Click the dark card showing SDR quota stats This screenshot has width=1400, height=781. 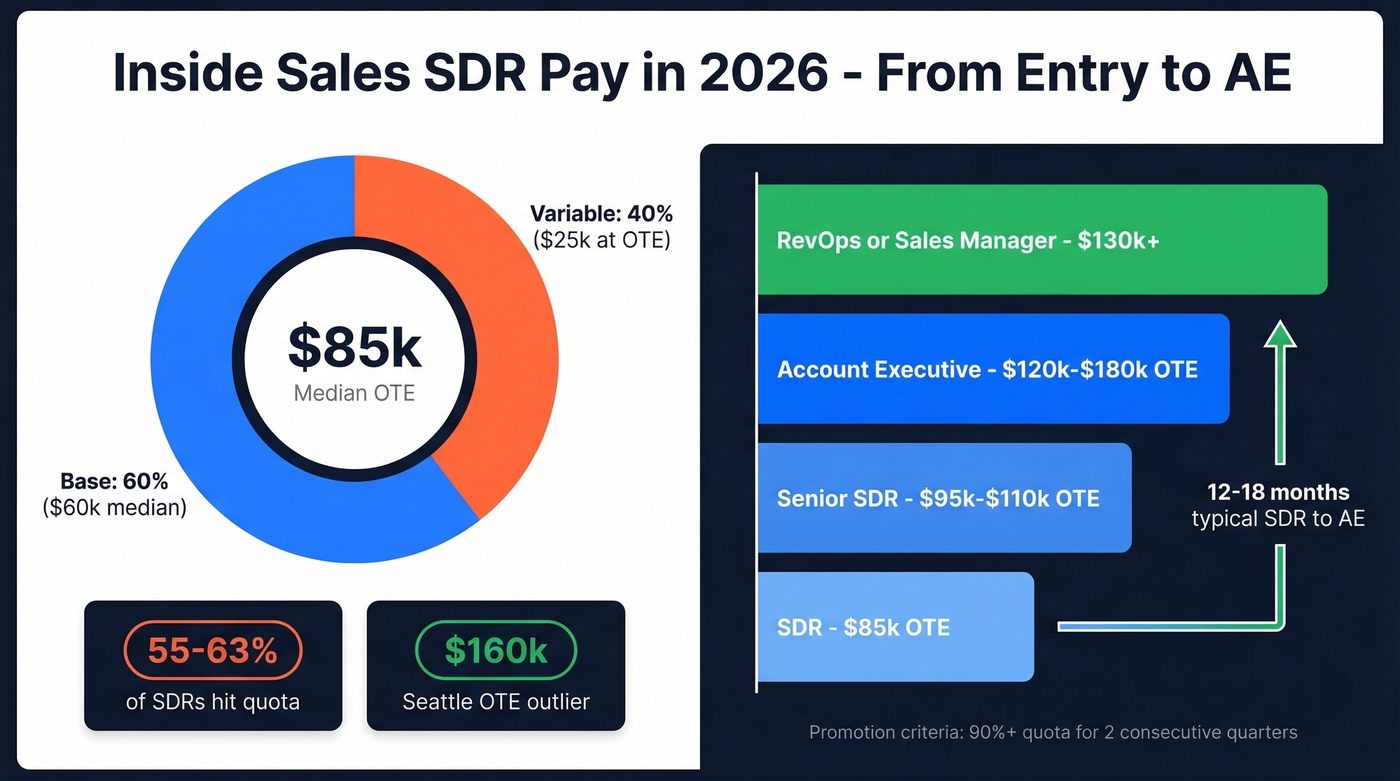pyautogui.click(x=212, y=666)
